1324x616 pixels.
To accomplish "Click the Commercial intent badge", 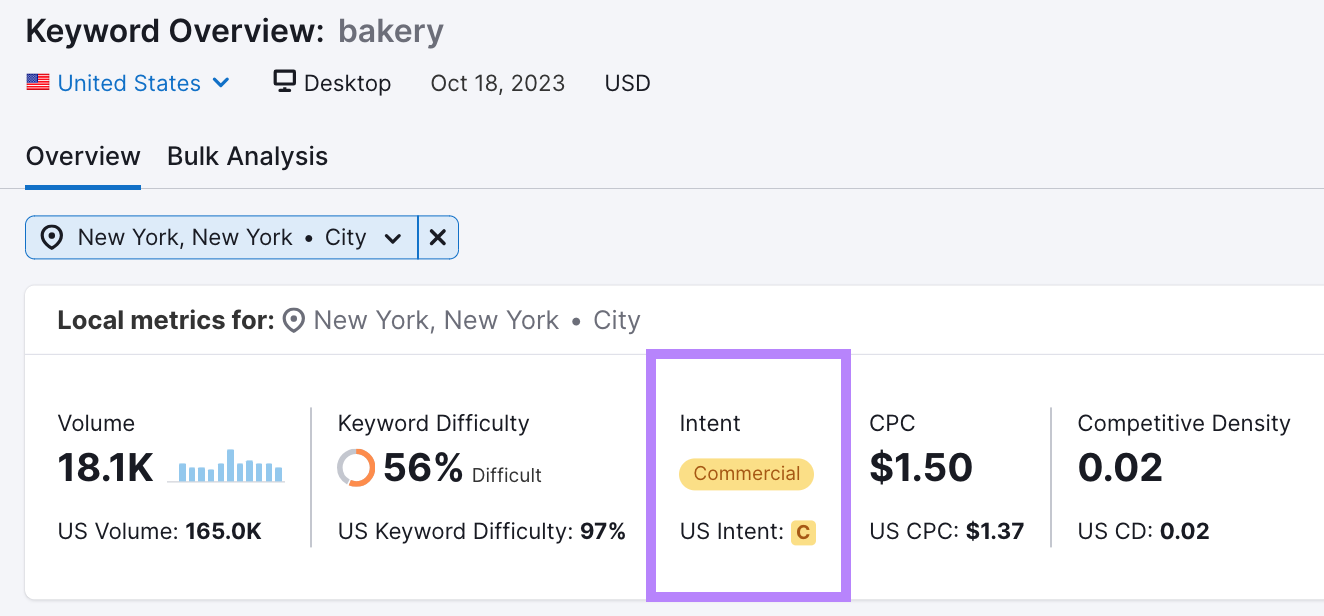I will pos(746,474).
